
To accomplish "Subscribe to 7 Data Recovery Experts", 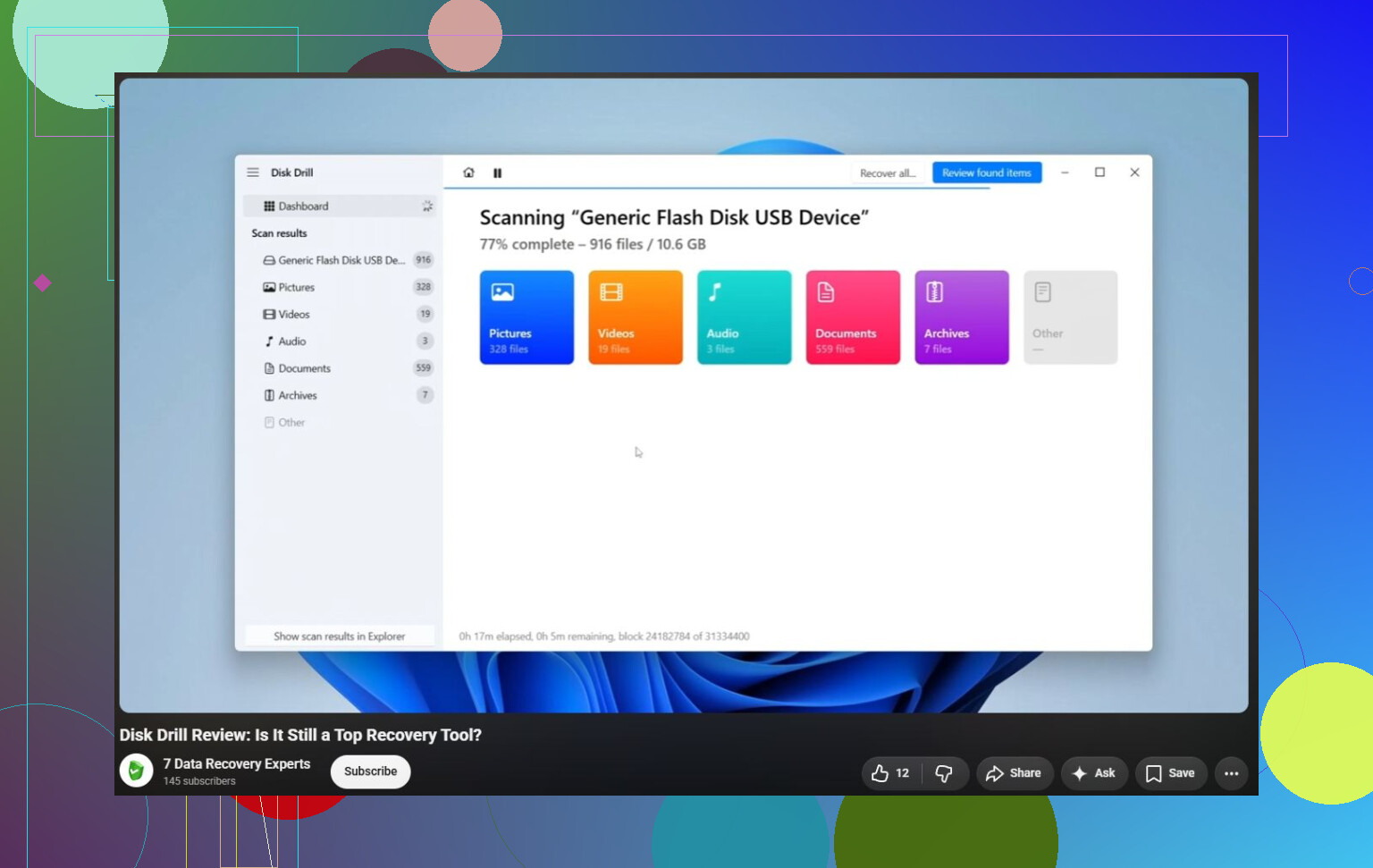I will coord(371,771).
